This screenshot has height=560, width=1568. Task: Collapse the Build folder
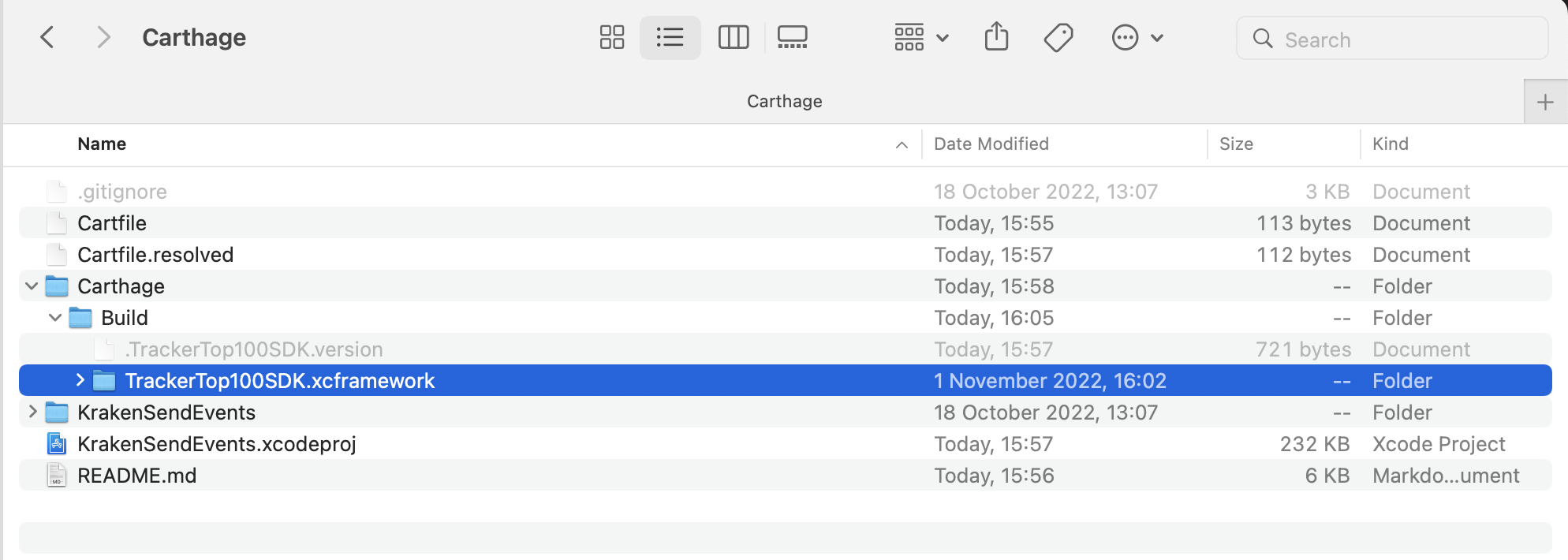(55, 318)
